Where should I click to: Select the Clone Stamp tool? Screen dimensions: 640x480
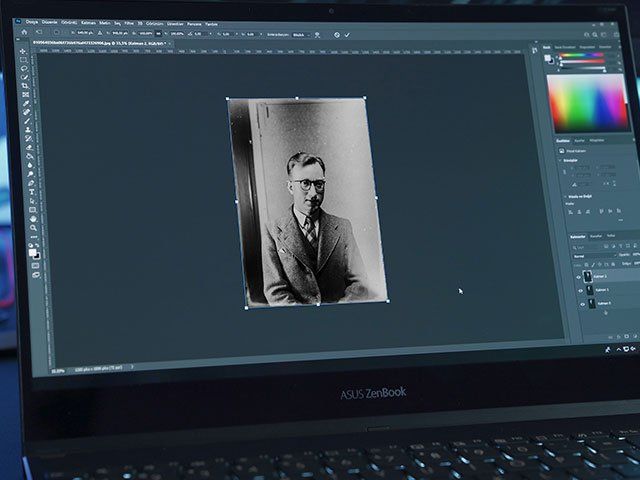click(x=28, y=130)
